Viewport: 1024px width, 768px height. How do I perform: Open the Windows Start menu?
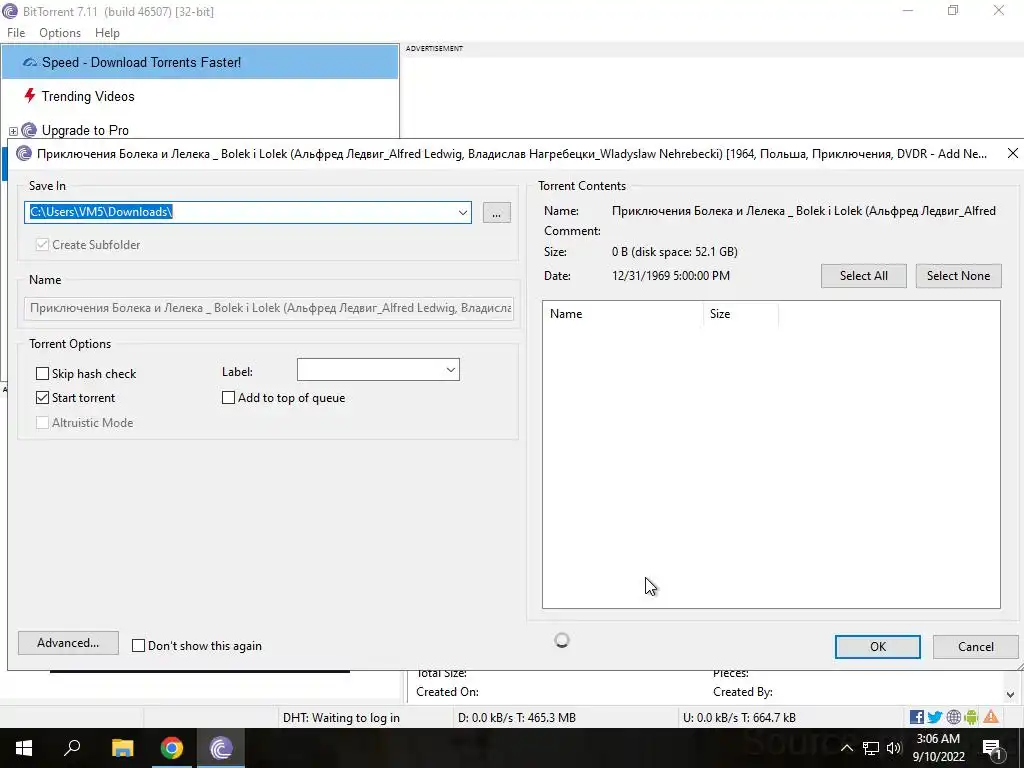point(24,748)
